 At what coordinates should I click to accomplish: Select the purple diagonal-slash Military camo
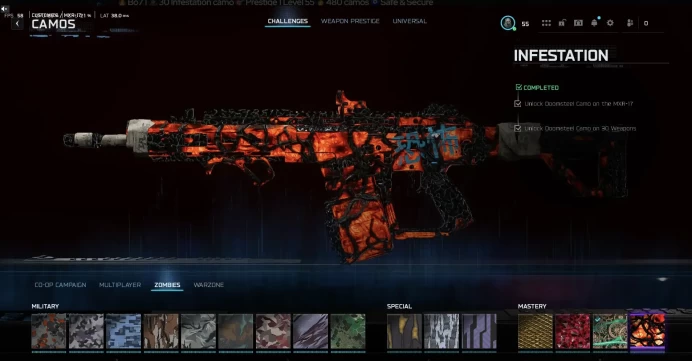pos(311,332)
